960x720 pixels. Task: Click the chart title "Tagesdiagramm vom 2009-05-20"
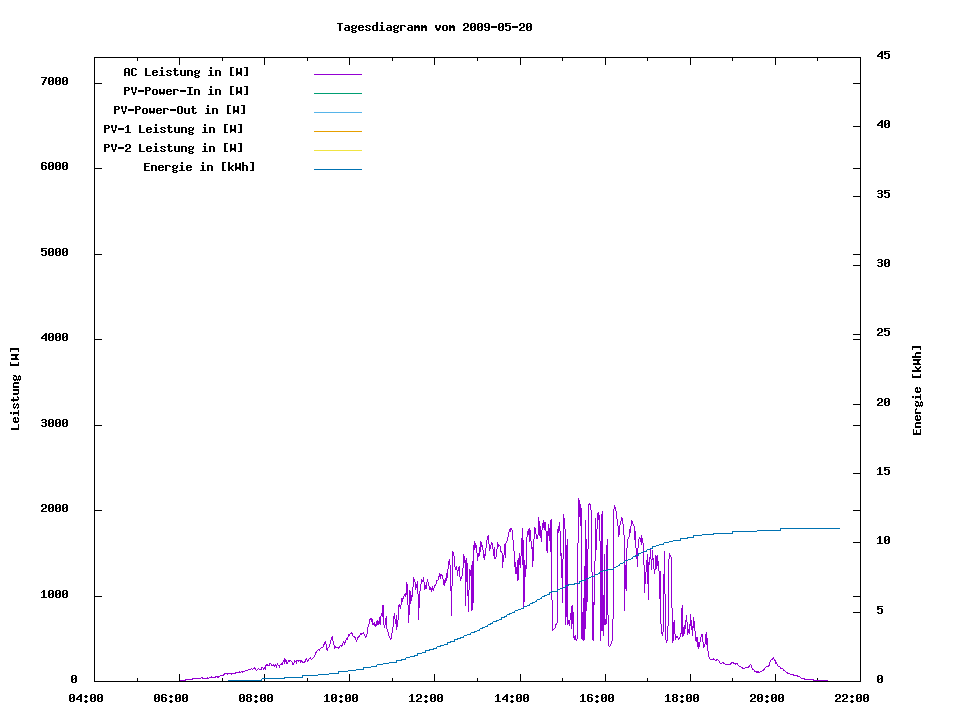(x=434, y=27)
